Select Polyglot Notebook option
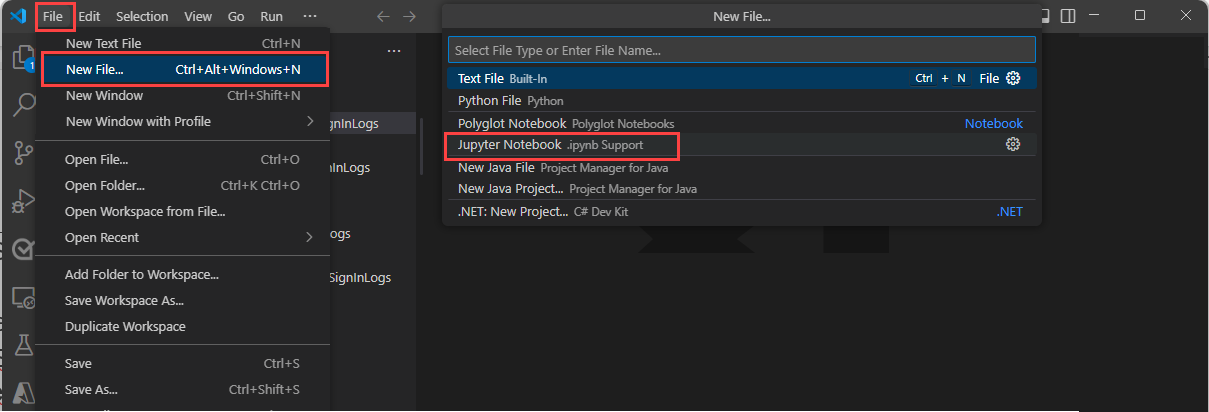 pyautogui.click(x=741, y=123)
